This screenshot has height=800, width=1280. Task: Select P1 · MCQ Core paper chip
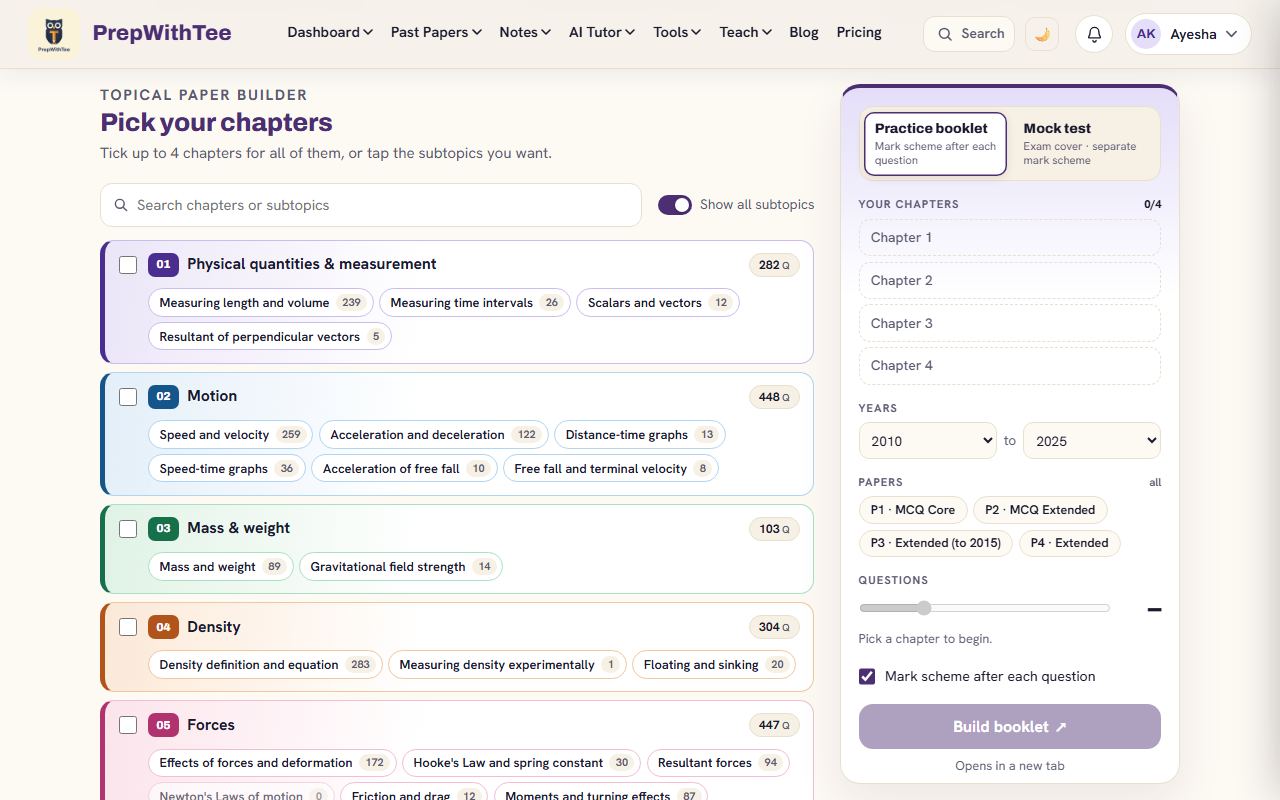pyautogui.click(x=913, y=510)
